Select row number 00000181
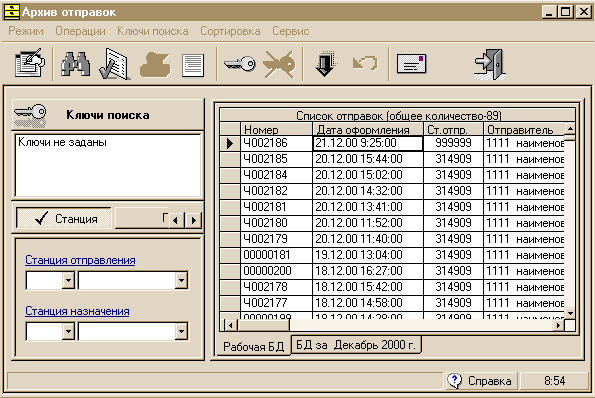Screen dimensions: 595x398 [276, 255]
